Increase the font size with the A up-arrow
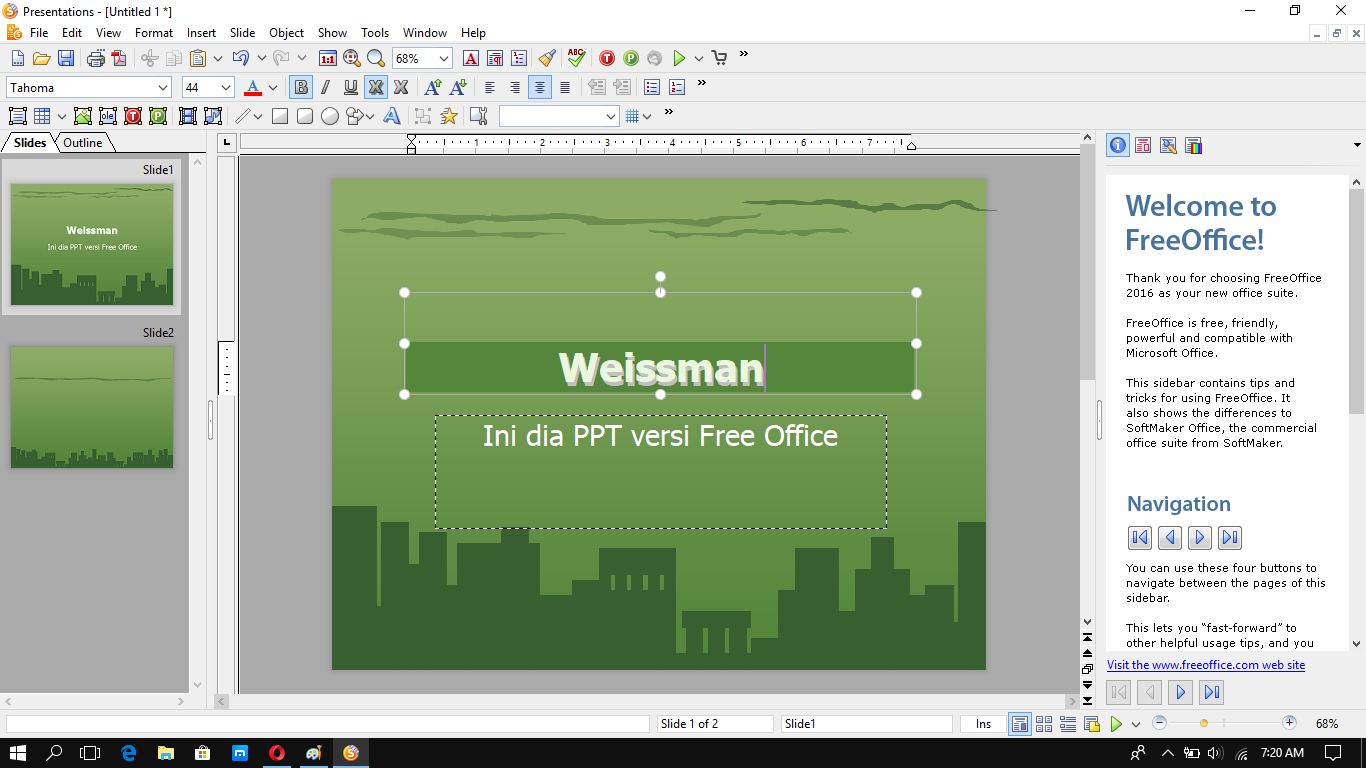The height and width of the screenshot is (768, 1366). pos(433,87)
